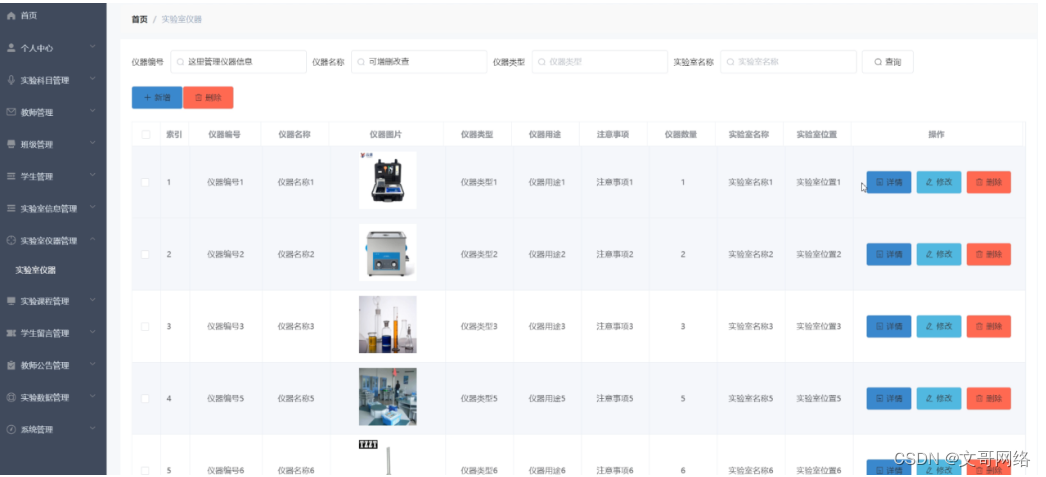The width and height of the screenshot is (1046, 477).
Task: Click the 首页 breadcrumb link
Action: (139, 19)
